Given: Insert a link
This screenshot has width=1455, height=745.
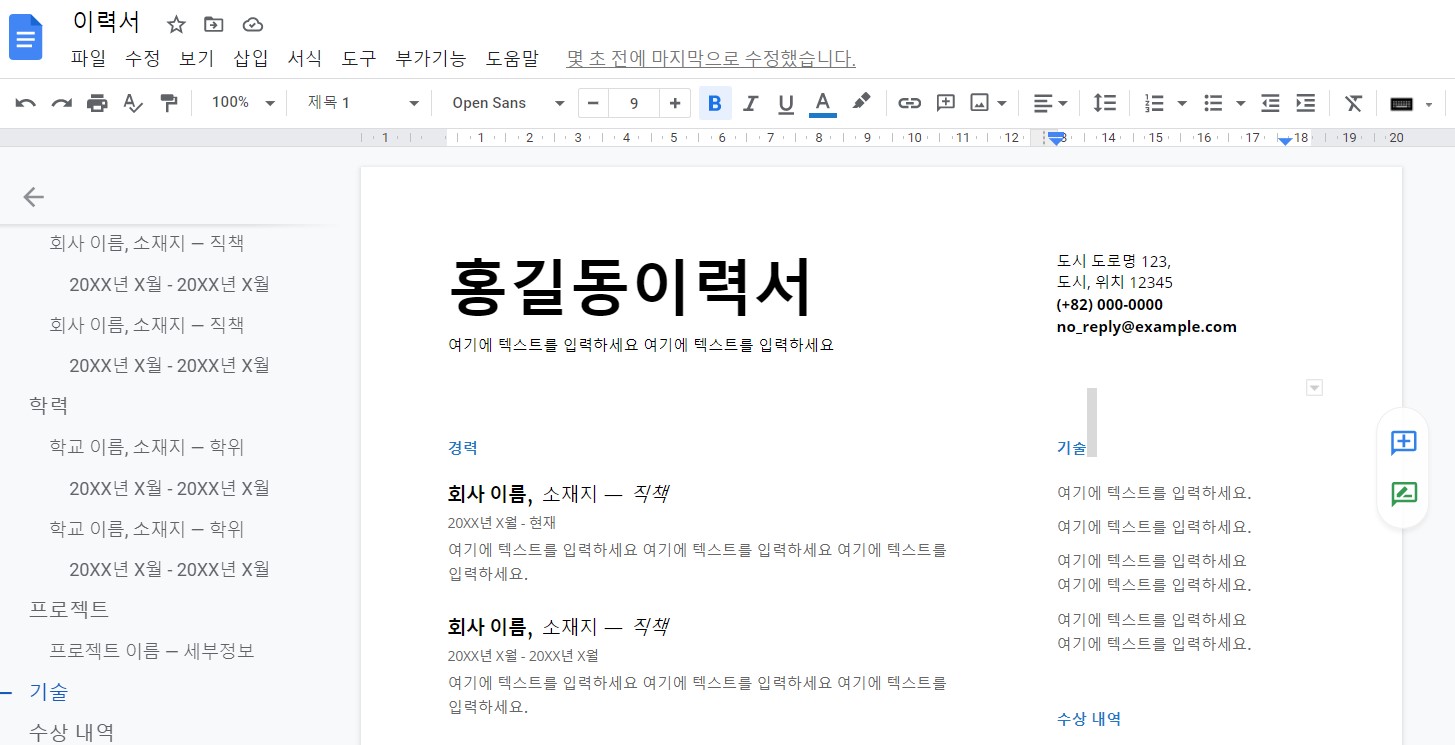Looking at the screenshot, I should pyautogui.click(x=909, y=103).
